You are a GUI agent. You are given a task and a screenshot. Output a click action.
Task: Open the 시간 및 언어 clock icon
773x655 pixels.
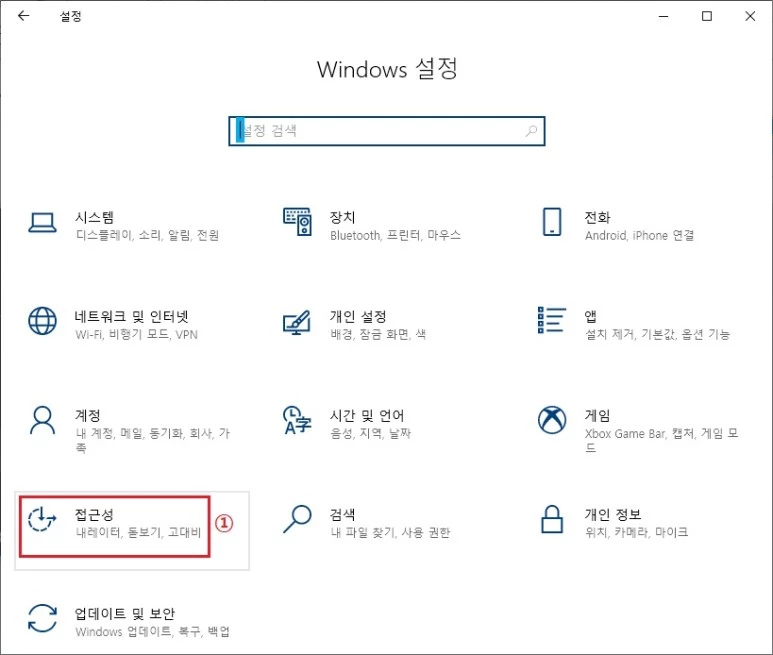click(x=297, y=420)
